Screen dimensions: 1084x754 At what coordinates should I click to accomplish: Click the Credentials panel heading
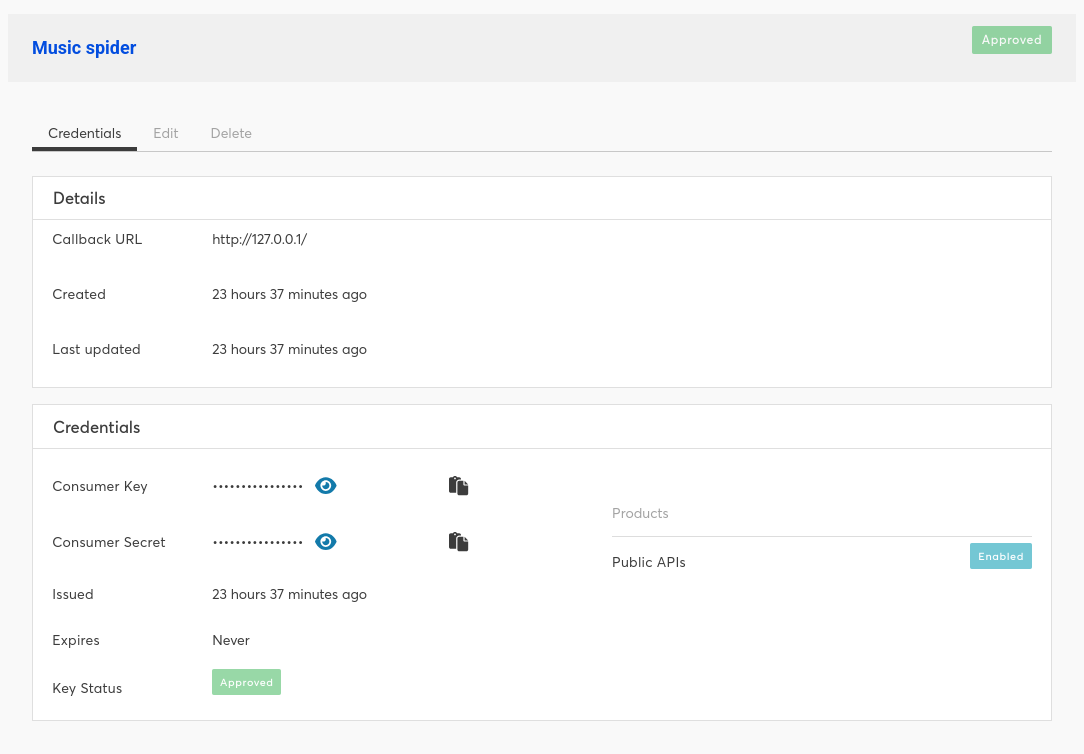pos(97,428)
